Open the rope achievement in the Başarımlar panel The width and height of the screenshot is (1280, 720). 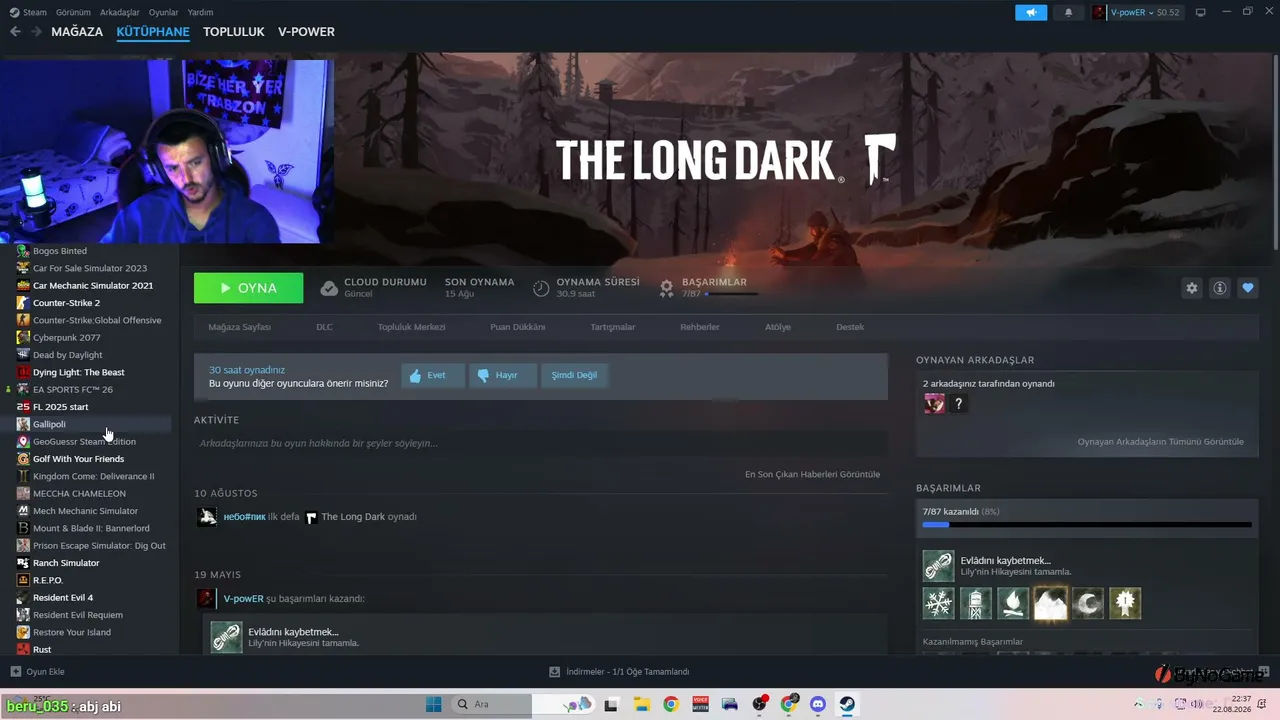(x=939, y=566)
